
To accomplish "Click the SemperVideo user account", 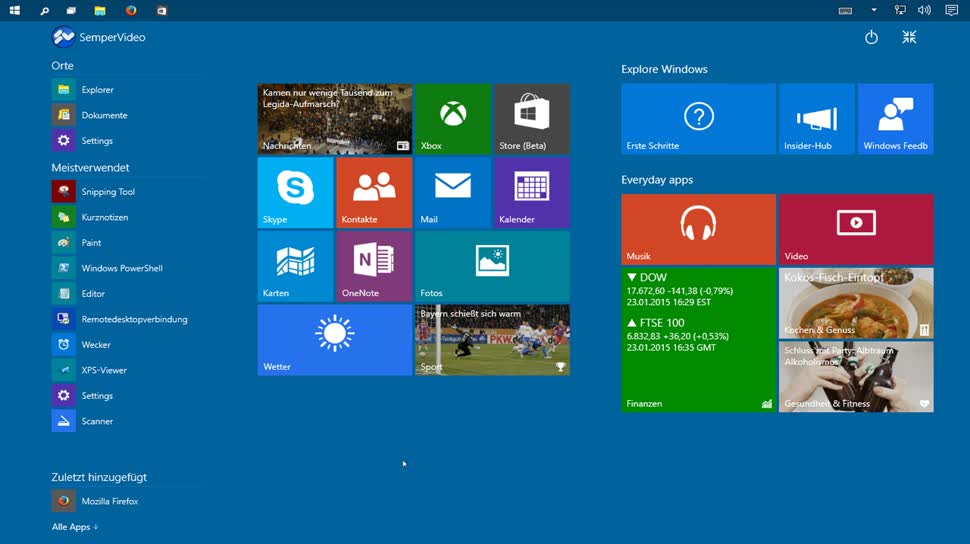I will (x=99, y=37).
